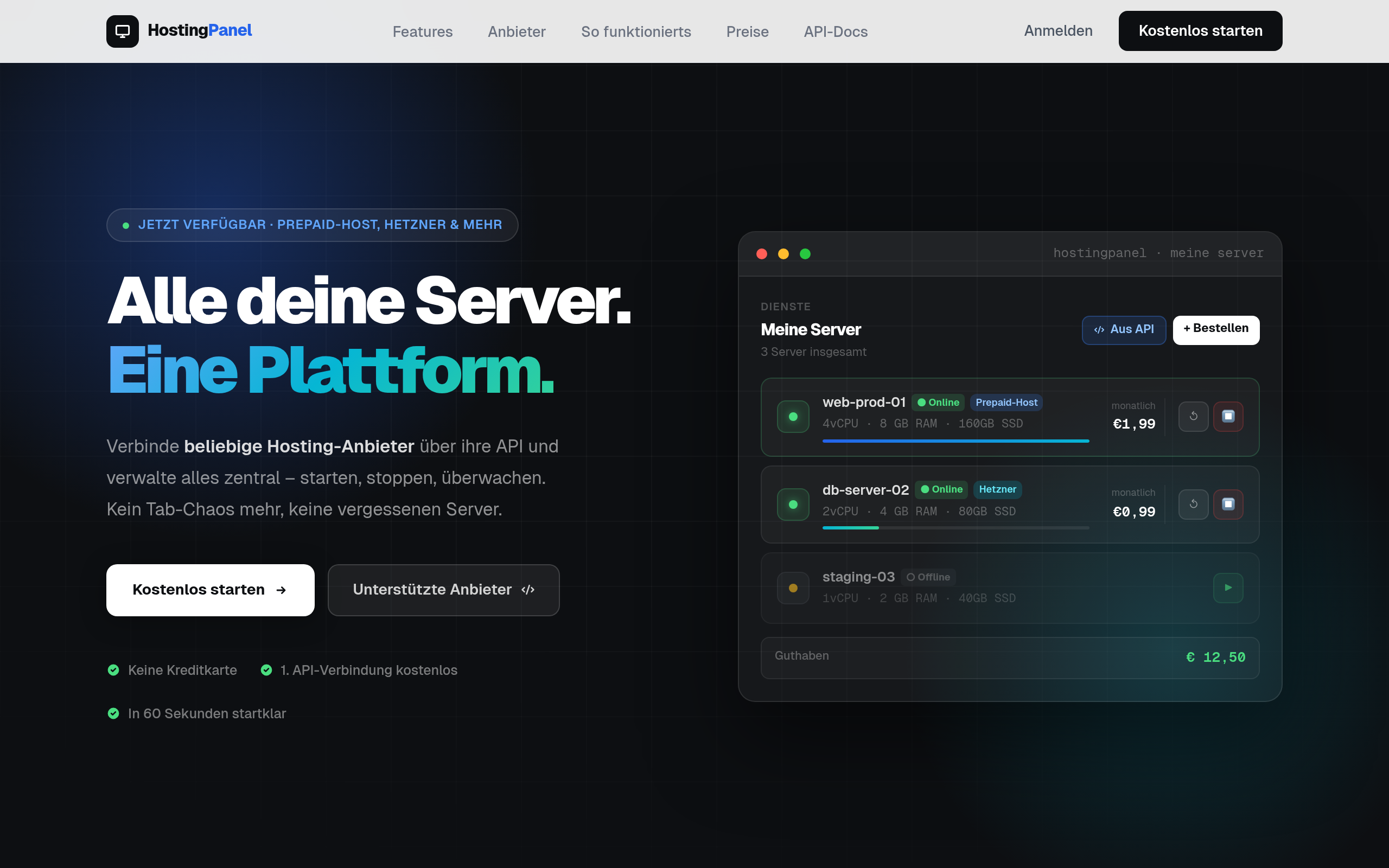Click hostingpanel · meine server title
This screenshot has width=1389, height=868.
pyautogui.click(x=1158, y=253)
